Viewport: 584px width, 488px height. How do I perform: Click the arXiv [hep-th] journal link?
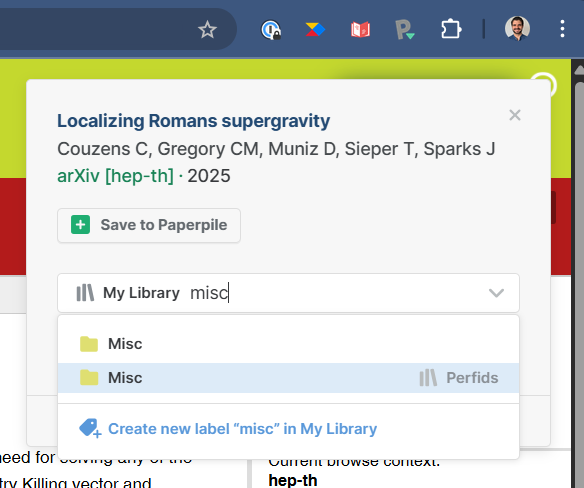tap(115, 176)
